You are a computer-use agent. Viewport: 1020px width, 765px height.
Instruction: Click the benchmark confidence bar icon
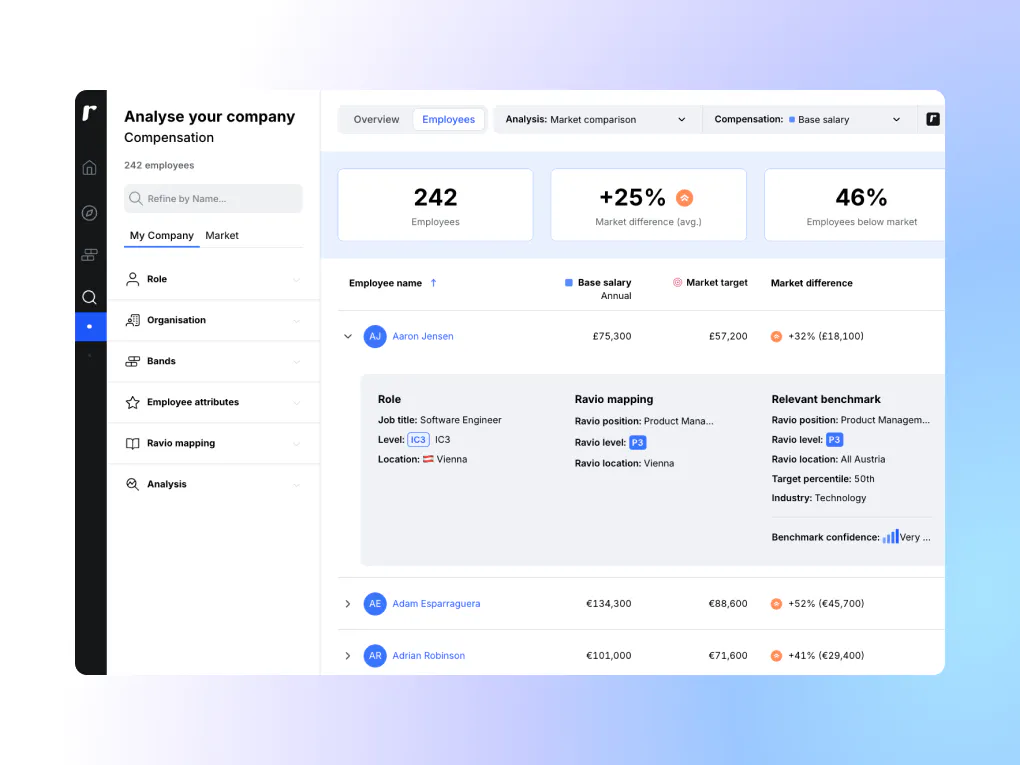892,536
